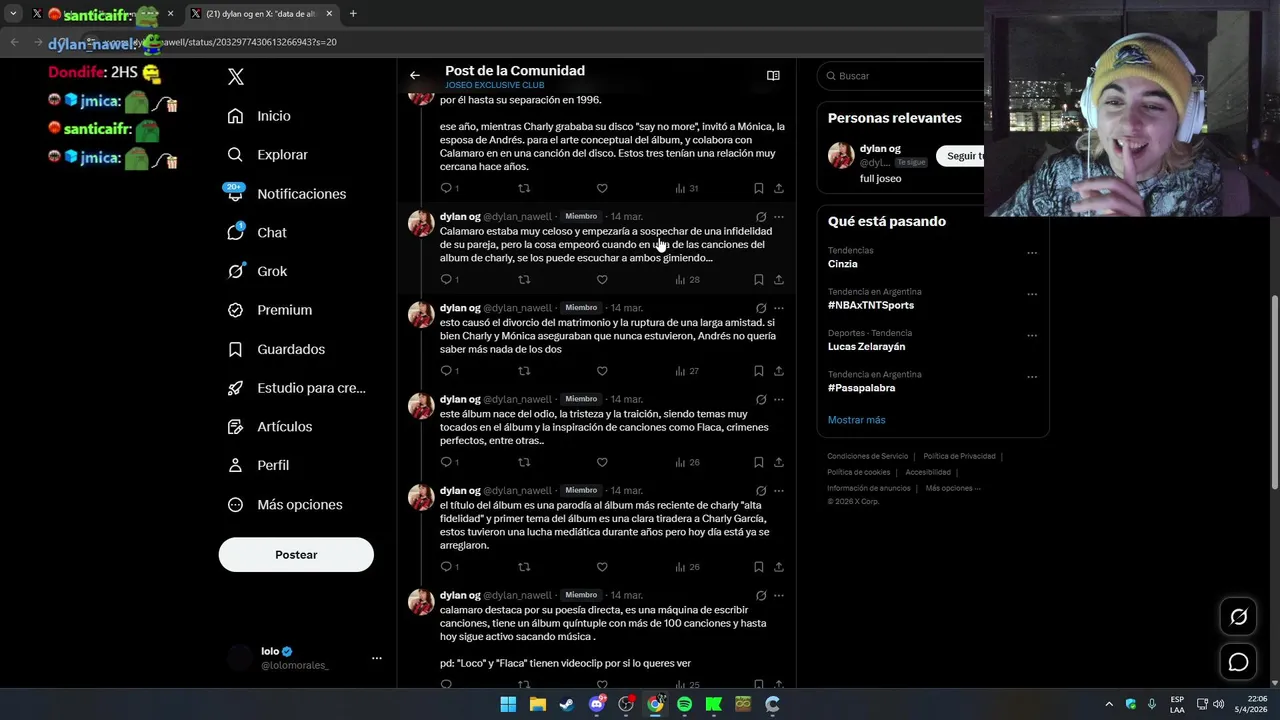
Task: Open the Explorar section
Action: click(267, 155)
